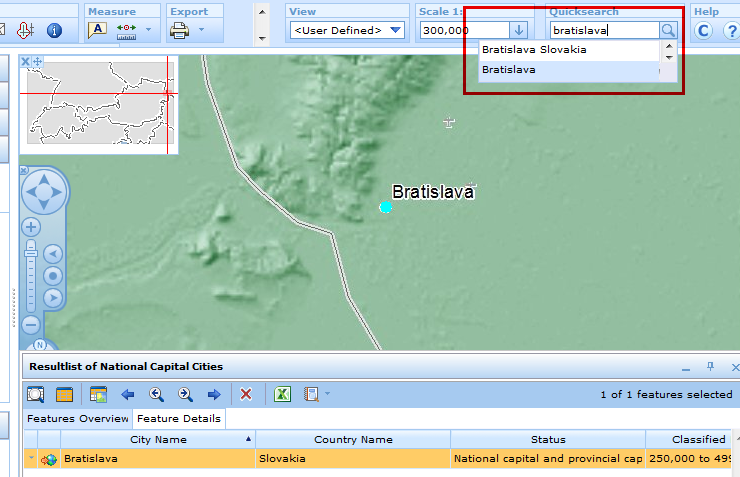
Task: Click the zoom in plus button on map navigator
Action: coord(31,227)
